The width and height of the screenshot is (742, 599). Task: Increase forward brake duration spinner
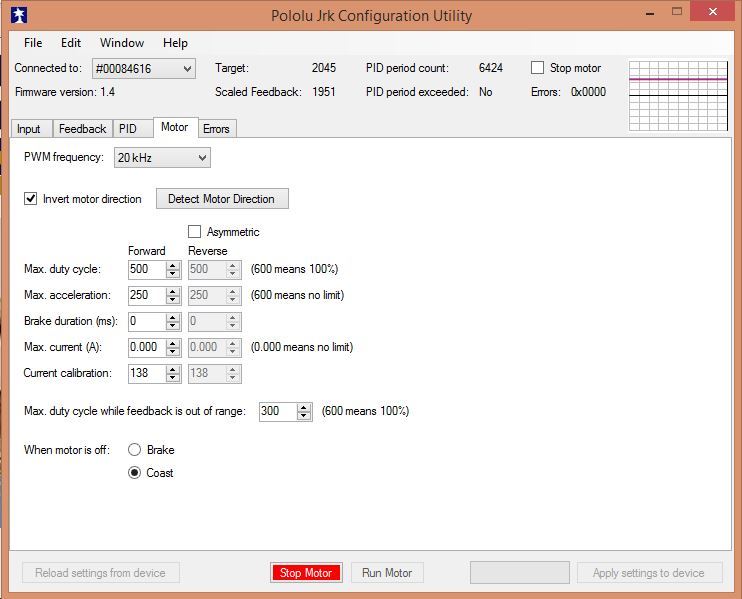tap(173, 317)
